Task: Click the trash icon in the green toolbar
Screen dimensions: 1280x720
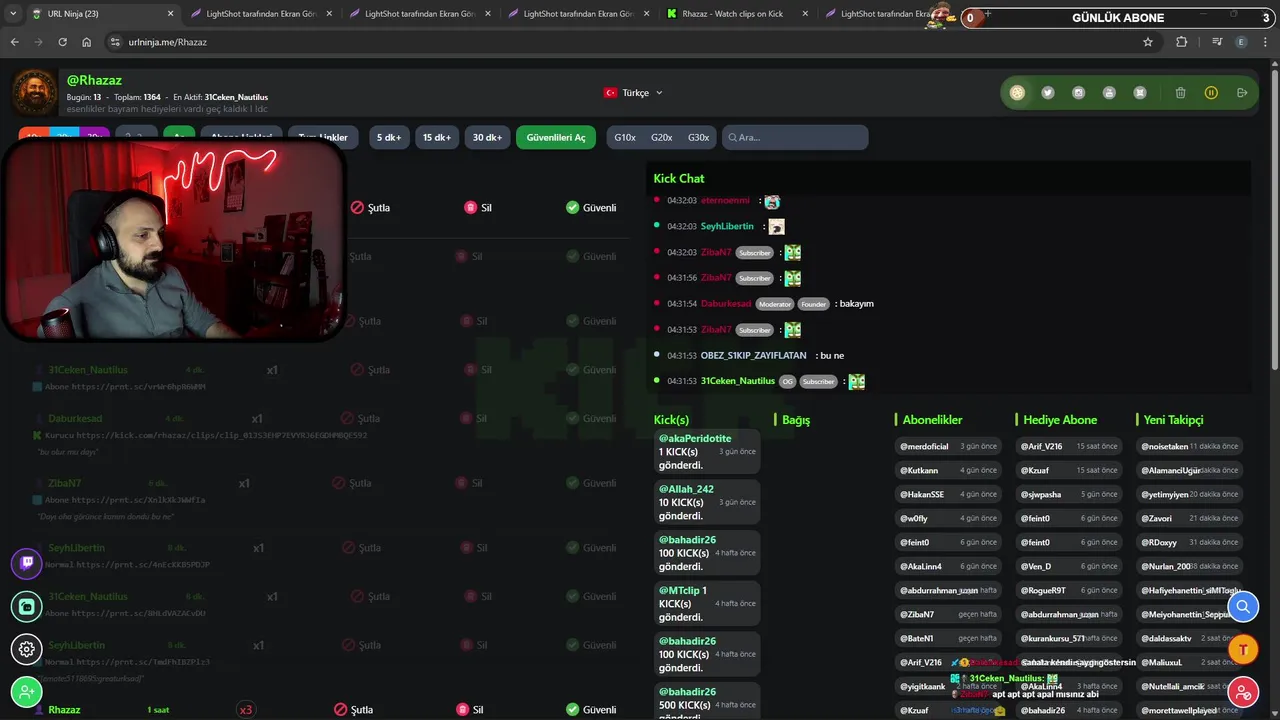Action: coord(1180,93)
